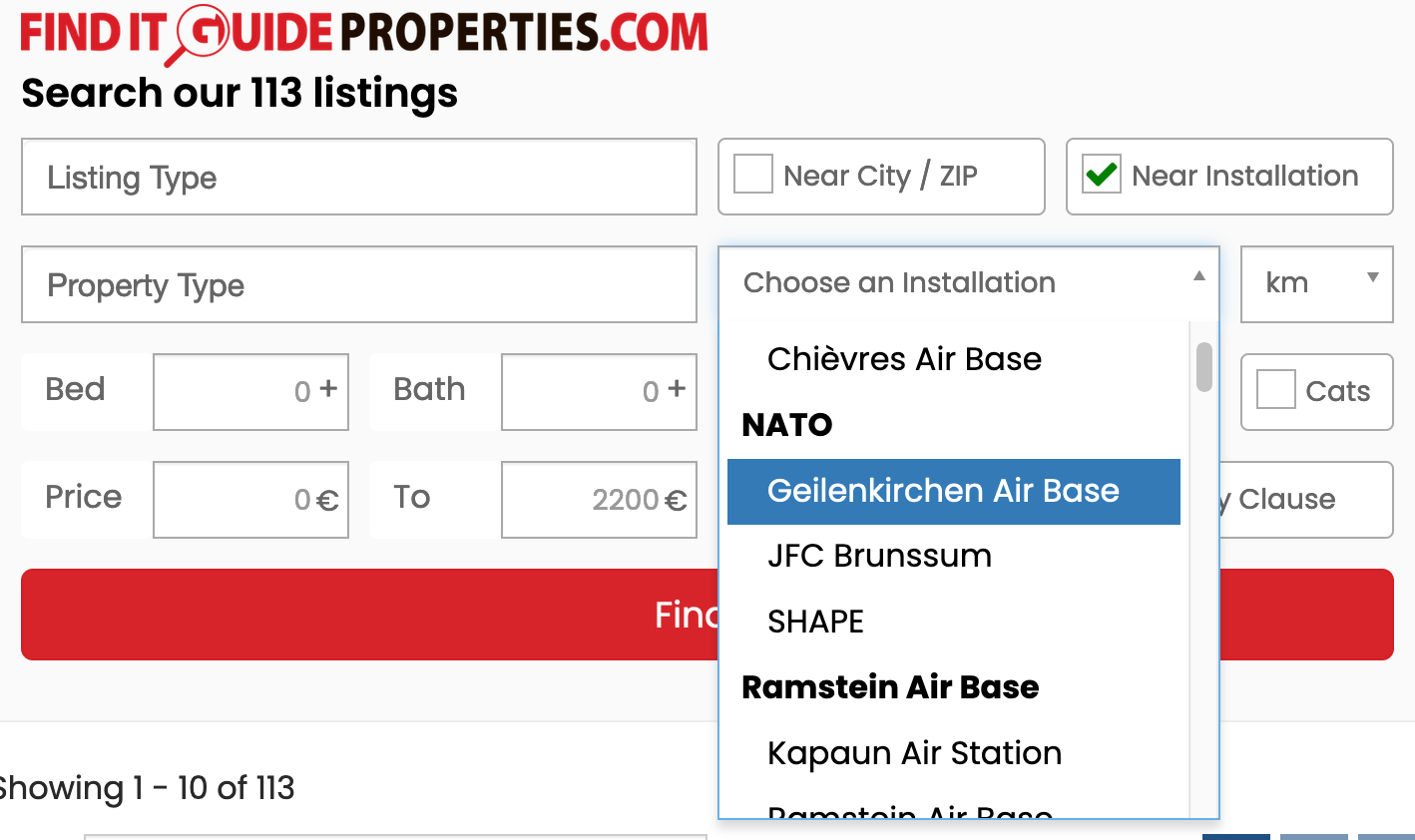Screen dimensions: 1415x840
Task: Open the Listing Type dropdown
Action: [359, 177]
